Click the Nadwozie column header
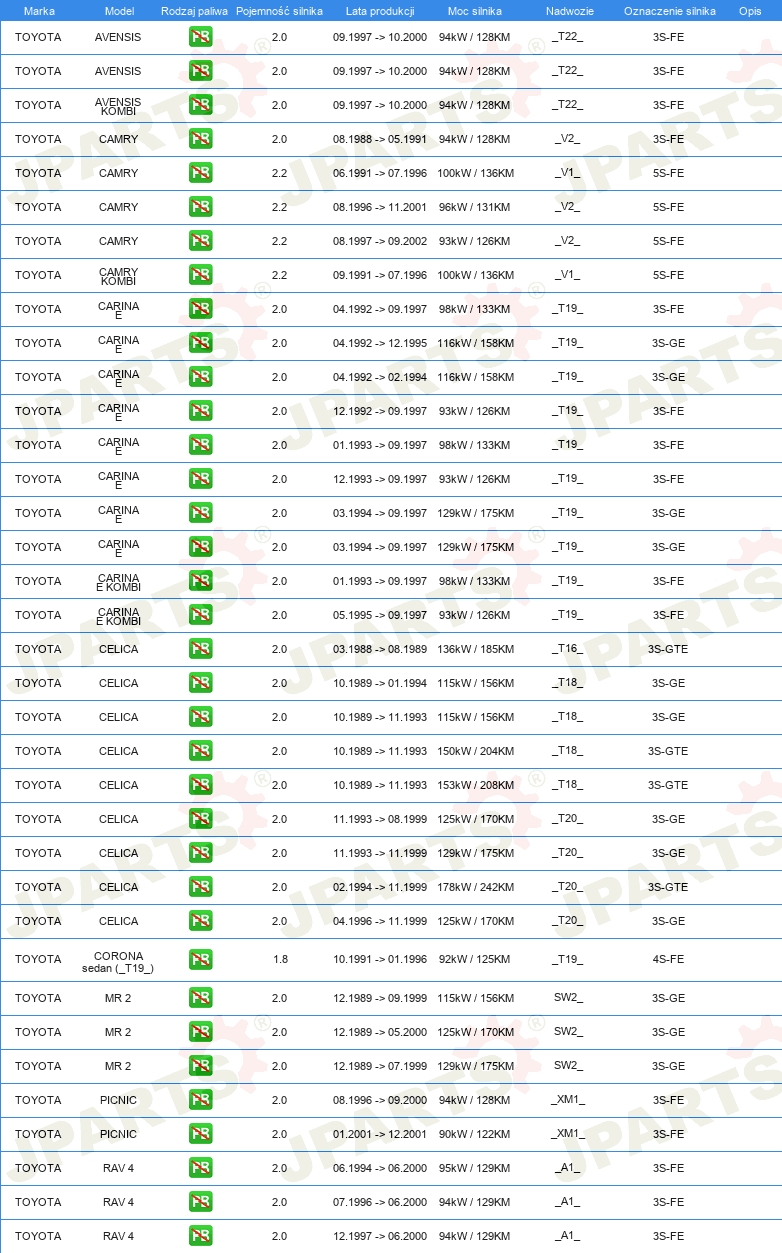The width and height of the screenshot is (782, 1253). 569,11
